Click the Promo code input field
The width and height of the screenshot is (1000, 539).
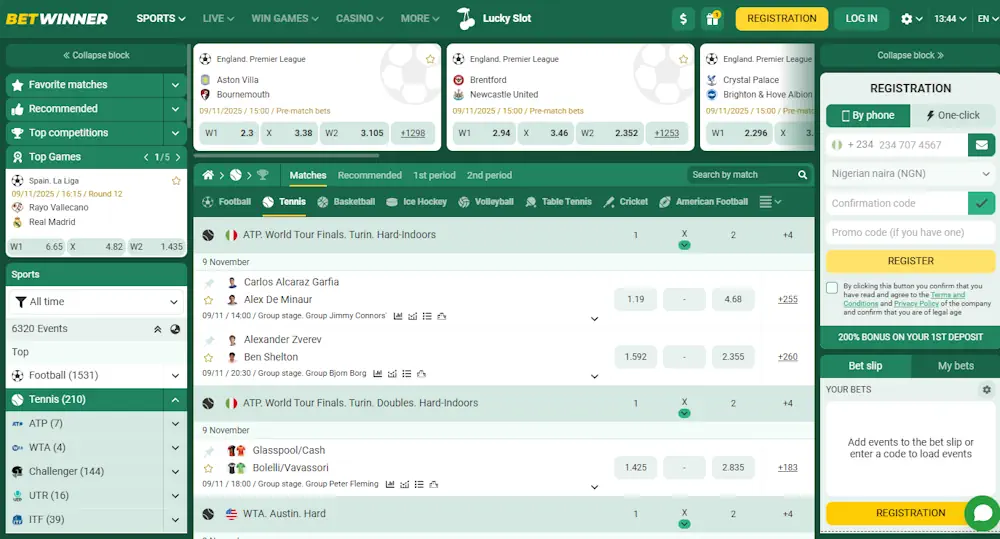(x=910, y=233)
